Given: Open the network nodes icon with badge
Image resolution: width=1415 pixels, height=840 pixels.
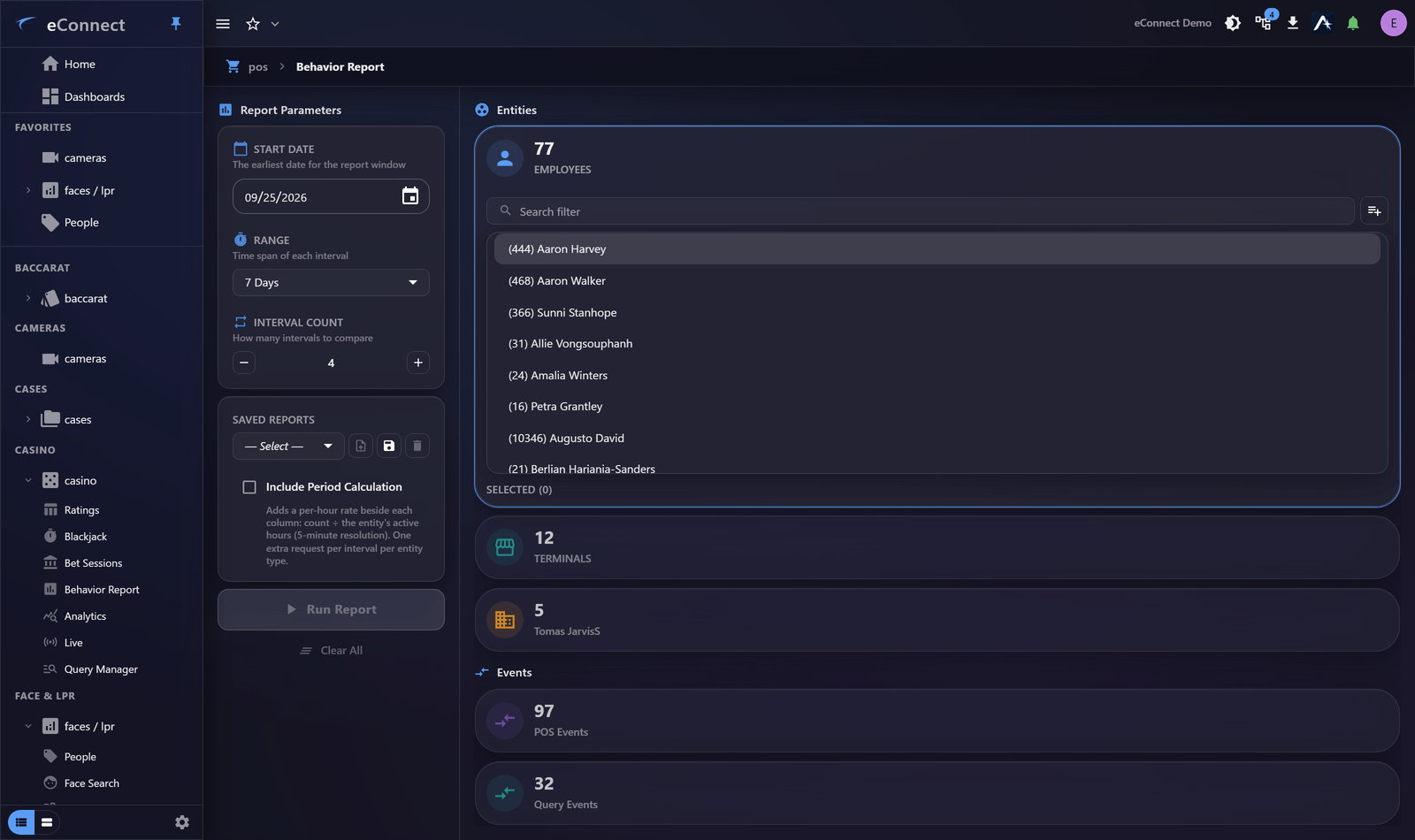Looking at the screenshot, I should coord(1264,22).
